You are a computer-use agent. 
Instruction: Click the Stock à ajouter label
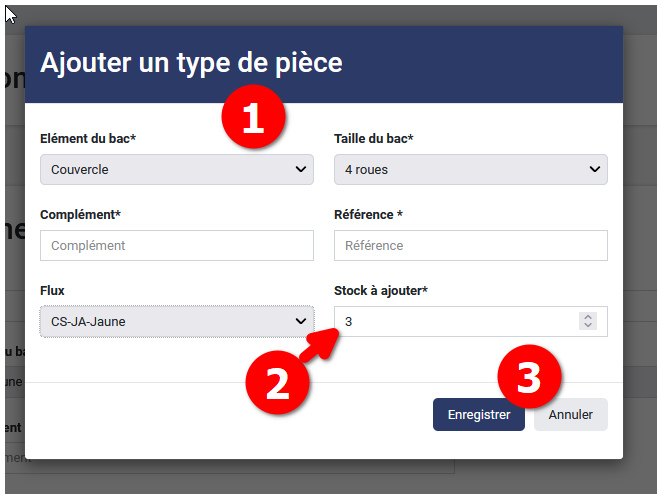coord(381,291)
